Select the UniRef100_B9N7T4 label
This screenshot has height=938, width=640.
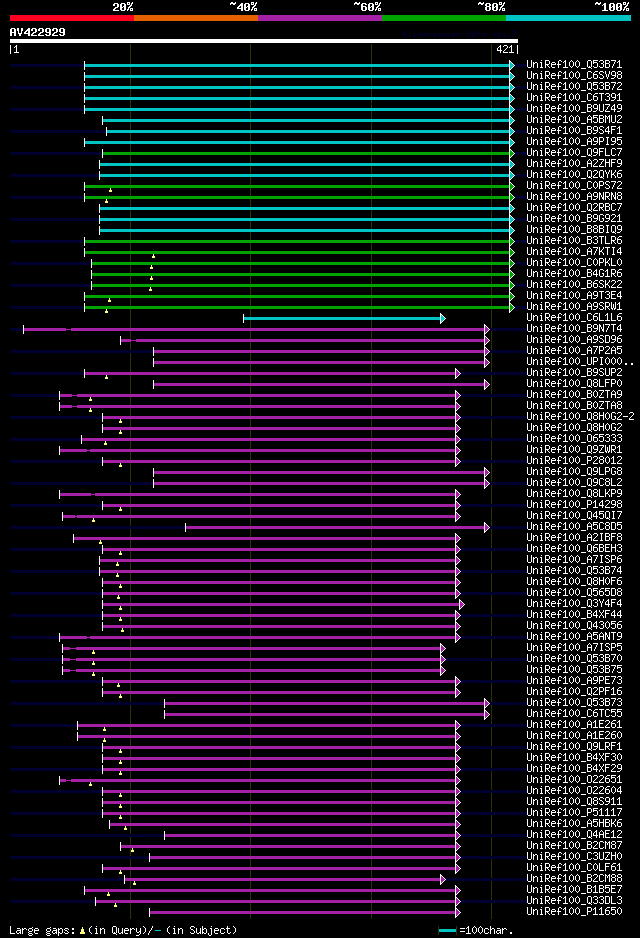click(574, 328)
